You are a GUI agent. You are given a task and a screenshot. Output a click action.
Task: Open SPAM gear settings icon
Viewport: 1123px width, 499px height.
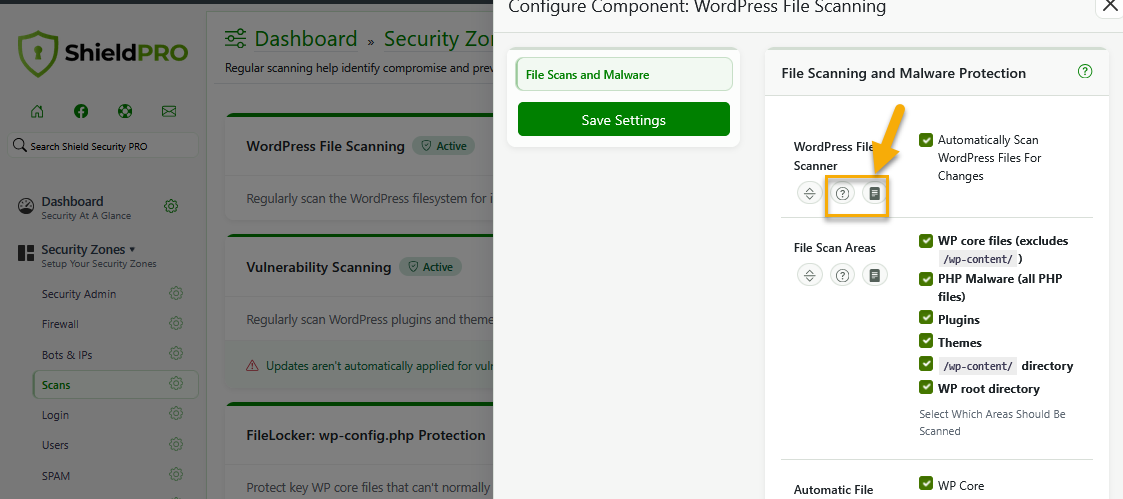pyautogui.click(x=176, y=475)
